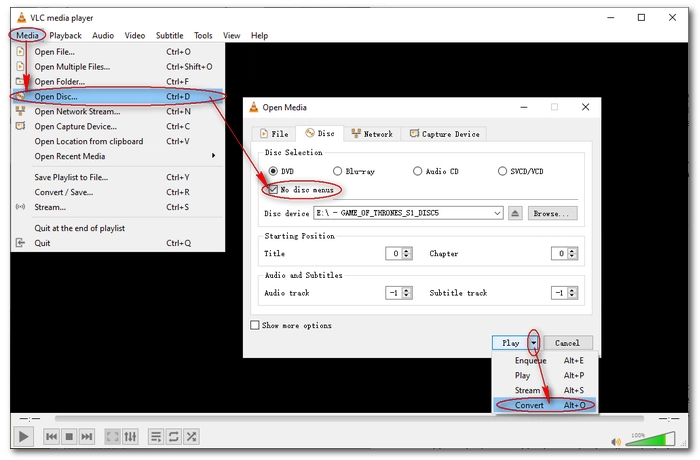
Task: Click the Open Multiple Files menu icon
Action: point(20,66)
